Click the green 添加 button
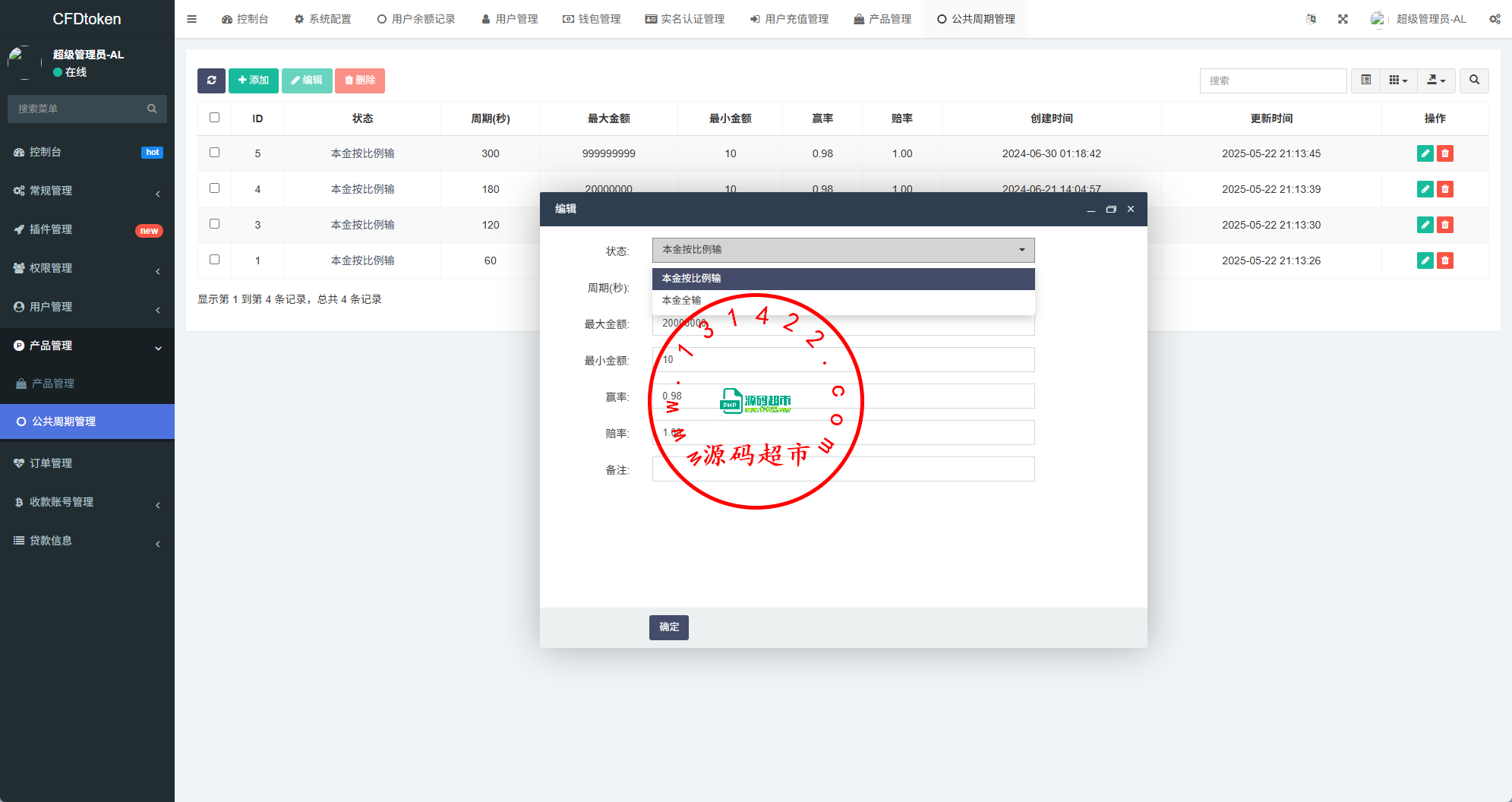The height and width of the screenshot is (802, 1512). 253,81
